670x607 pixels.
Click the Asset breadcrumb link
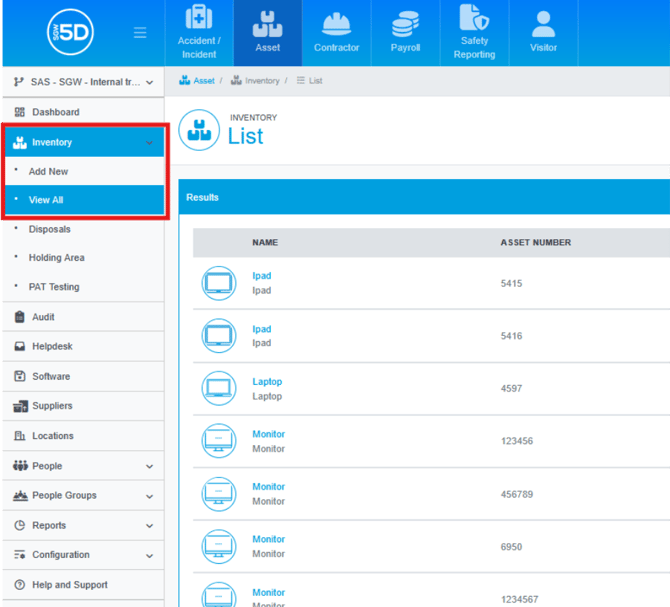tap(203, 80)
